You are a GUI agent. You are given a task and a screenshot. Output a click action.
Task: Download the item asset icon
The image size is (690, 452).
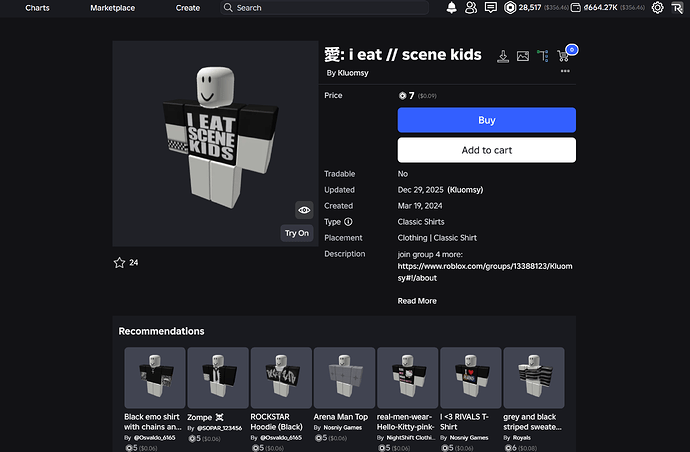[503, 56]
